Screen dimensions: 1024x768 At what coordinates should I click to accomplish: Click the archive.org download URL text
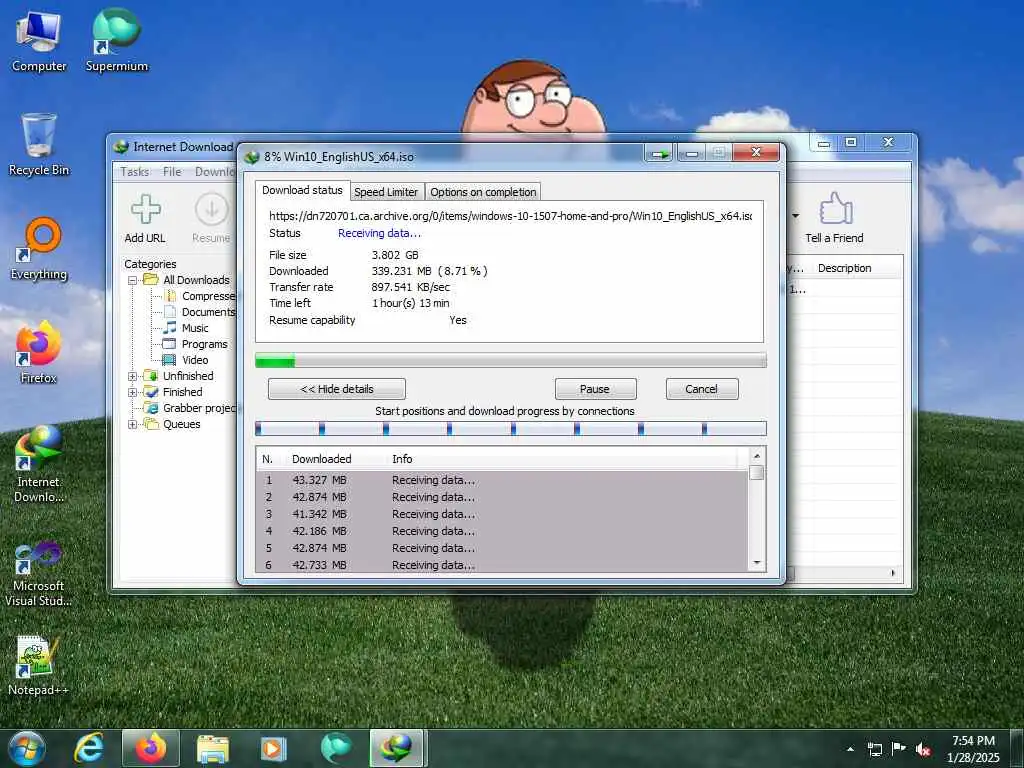511,216
